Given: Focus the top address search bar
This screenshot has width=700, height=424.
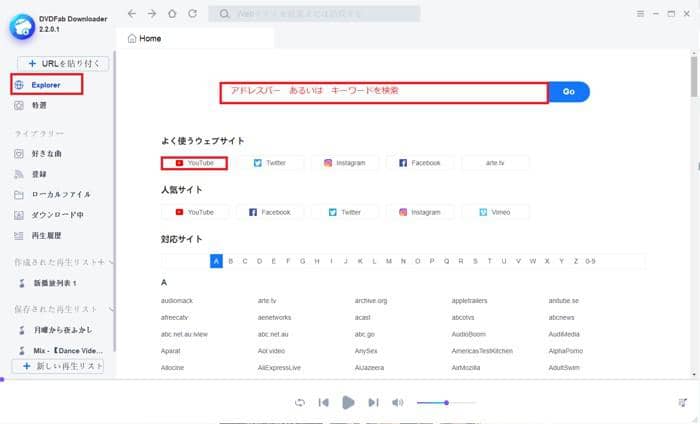Looking at the screenshot, I should click(314, 13).
